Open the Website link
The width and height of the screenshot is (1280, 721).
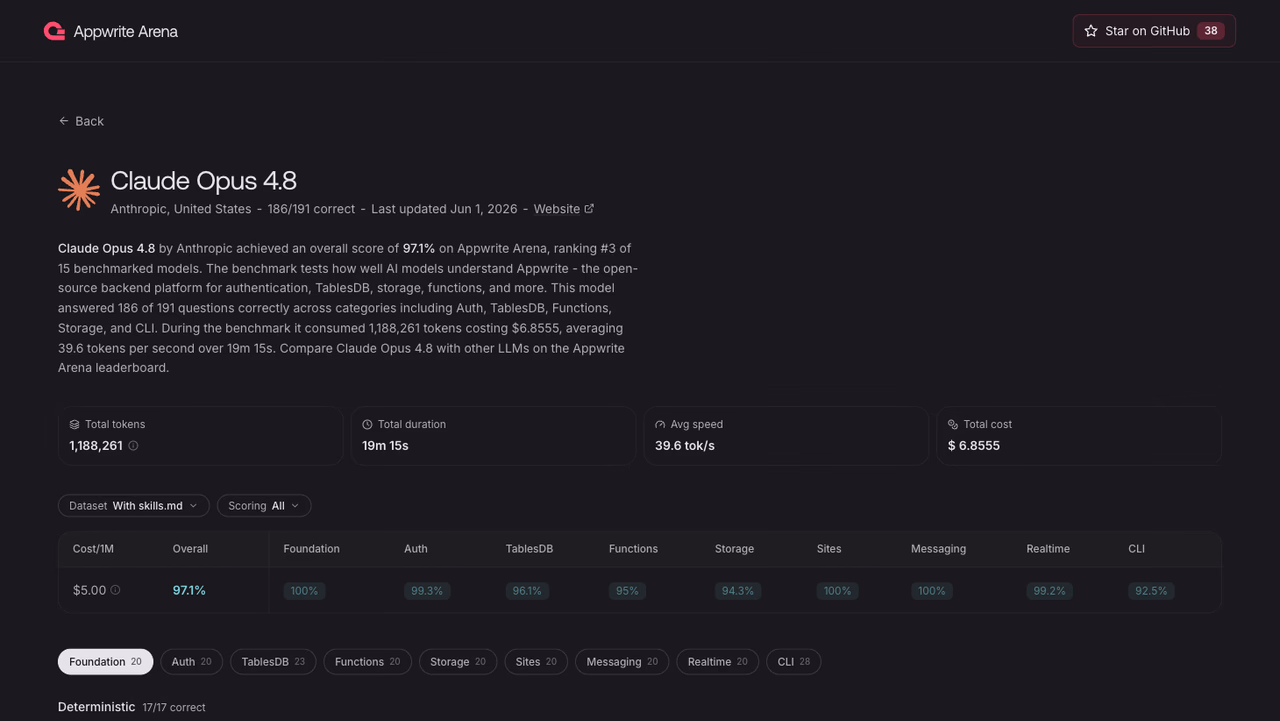click(x=564, y=209)
